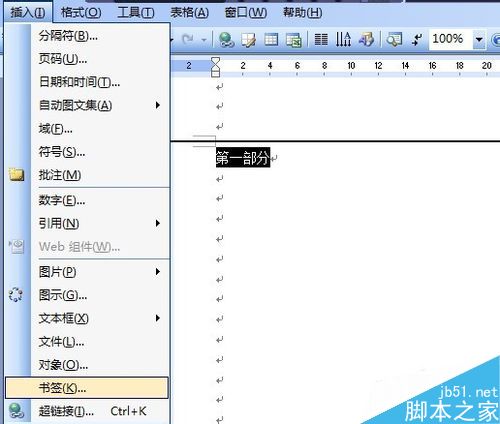Screen dimensions: 500x424
Task: Choose 域(F)... menu entry
Action: pyautogui.click(x=87, y=128)
